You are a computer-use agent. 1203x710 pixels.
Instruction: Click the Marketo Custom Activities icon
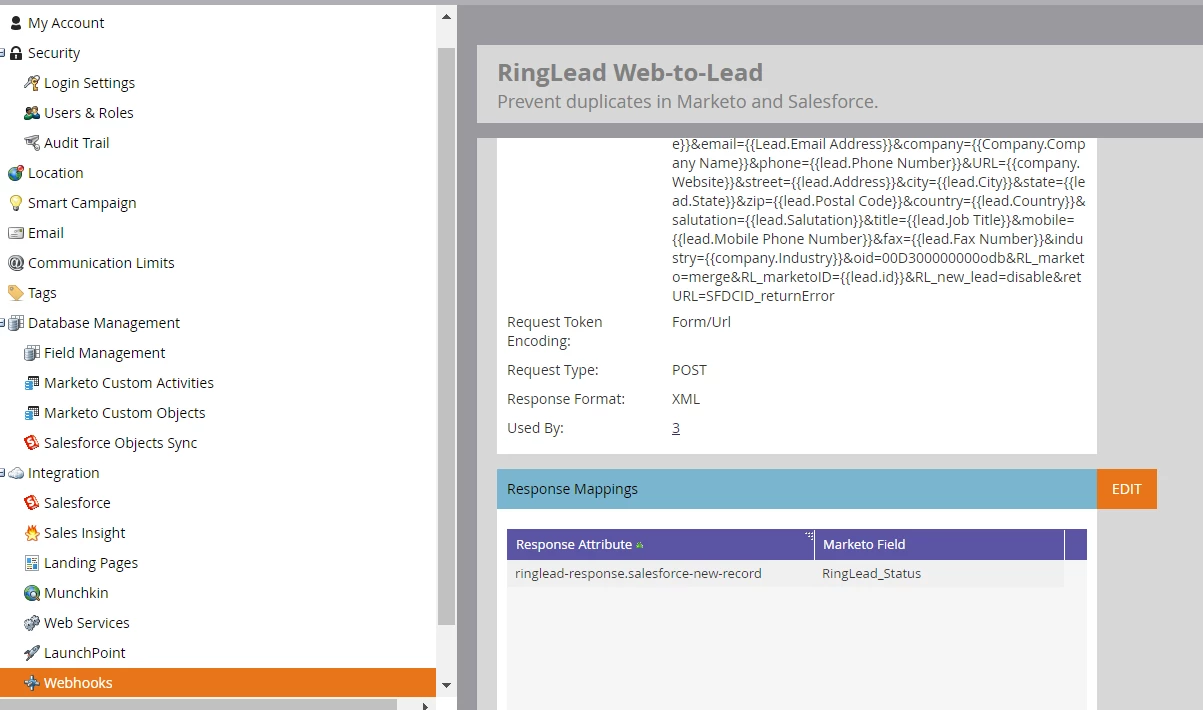[32, 383]
